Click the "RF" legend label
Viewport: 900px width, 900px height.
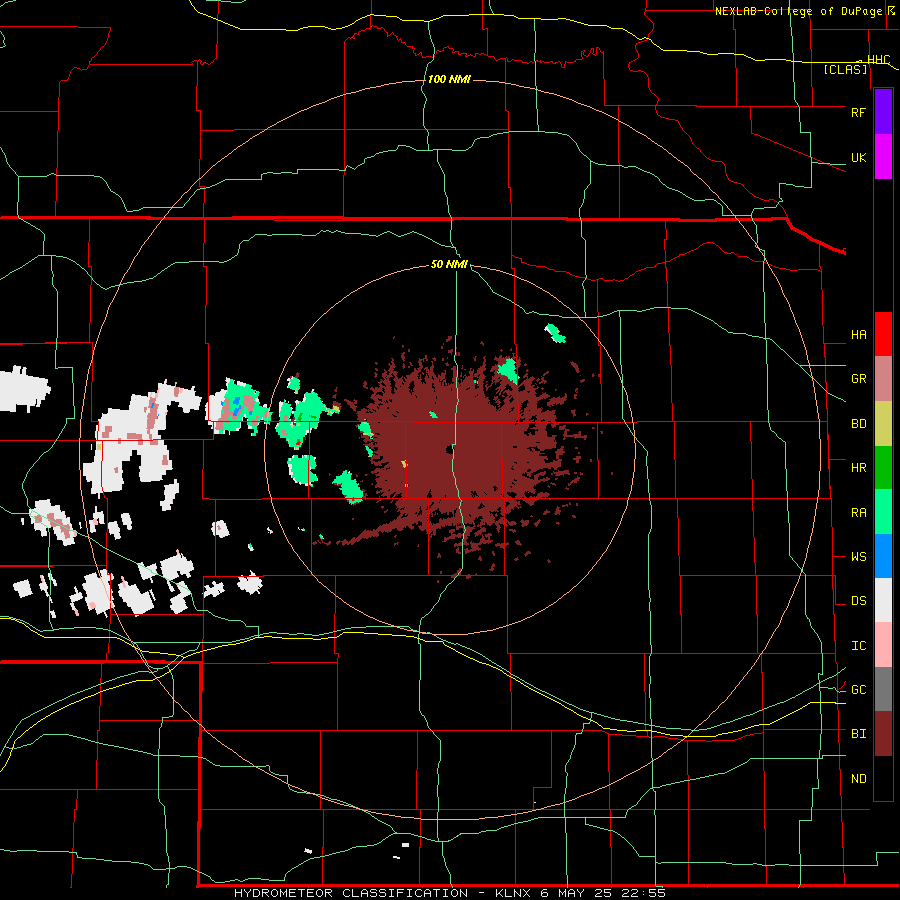click(x=858, y=112)
